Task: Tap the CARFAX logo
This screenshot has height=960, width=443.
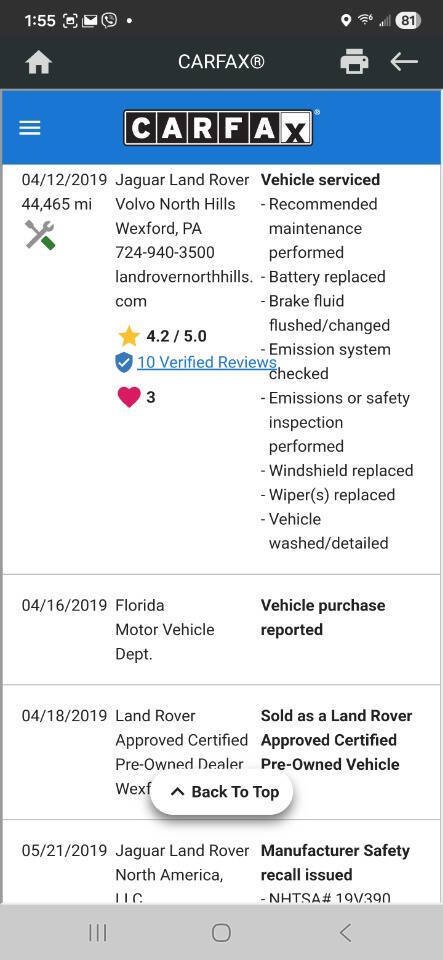Action: (x=219, y=127)
